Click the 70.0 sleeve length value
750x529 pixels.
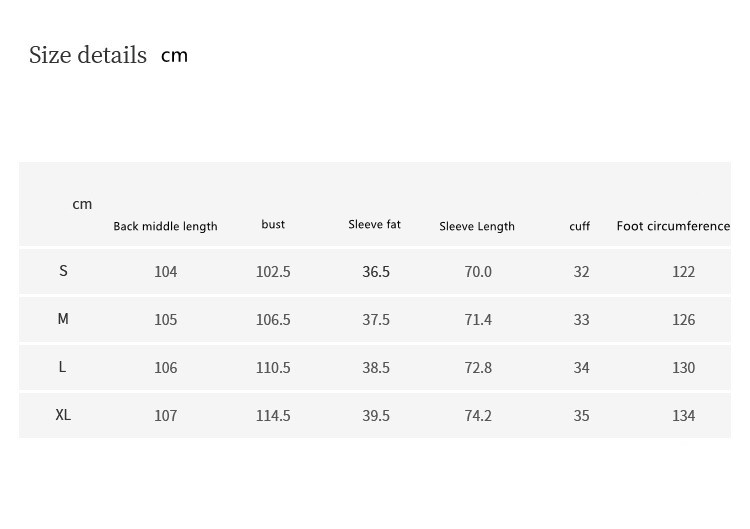(x=478, y=271)
